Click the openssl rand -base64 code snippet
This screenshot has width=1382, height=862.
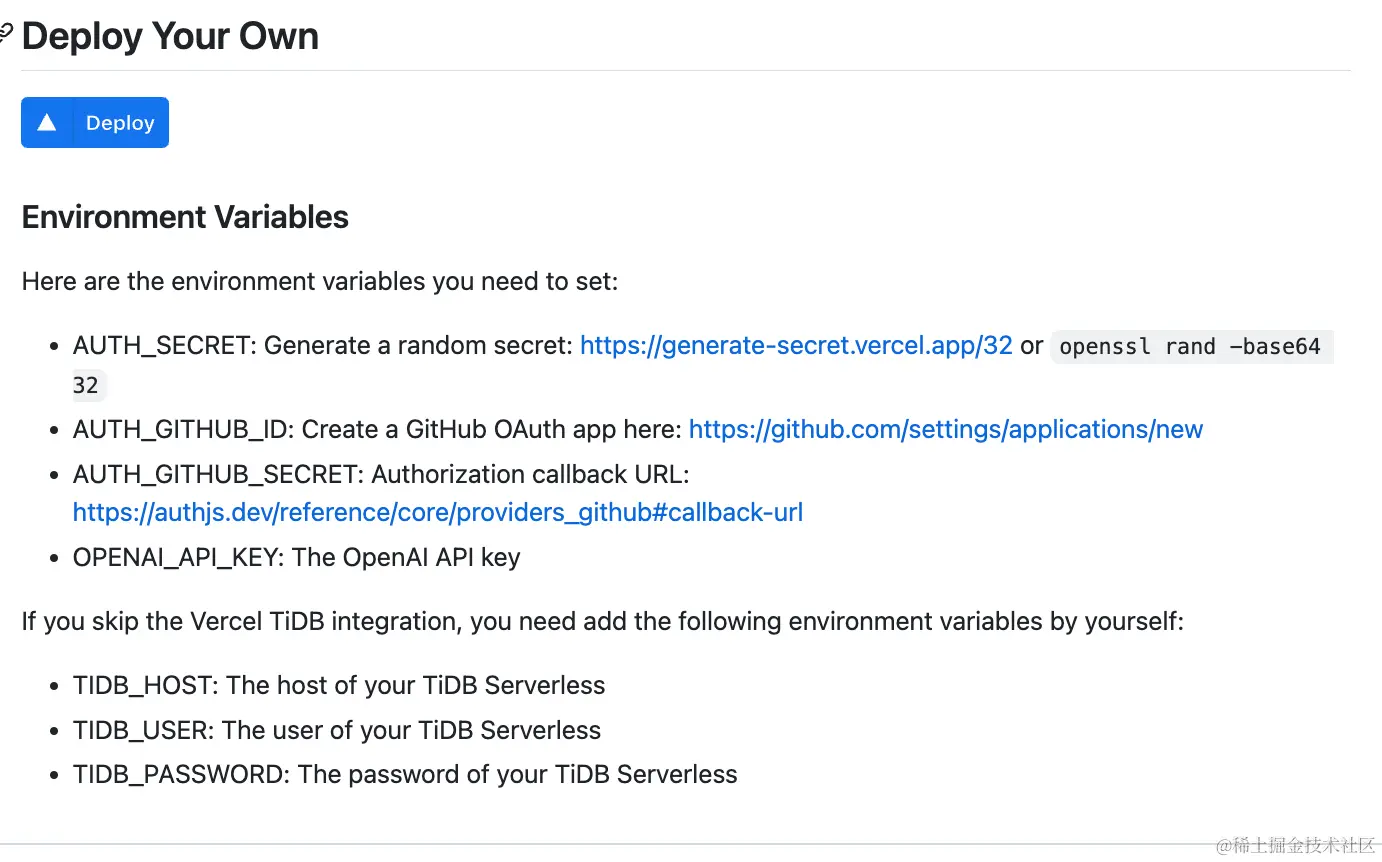1190,347
